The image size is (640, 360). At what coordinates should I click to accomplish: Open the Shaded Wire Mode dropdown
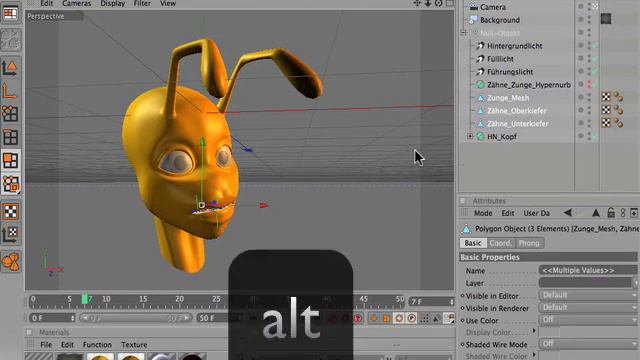coord(588,344)
